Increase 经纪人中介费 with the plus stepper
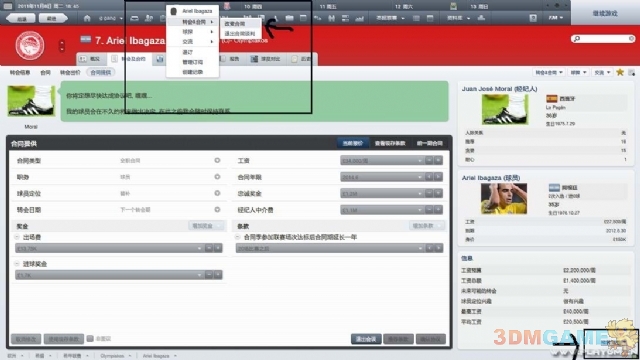 [438, 210]
